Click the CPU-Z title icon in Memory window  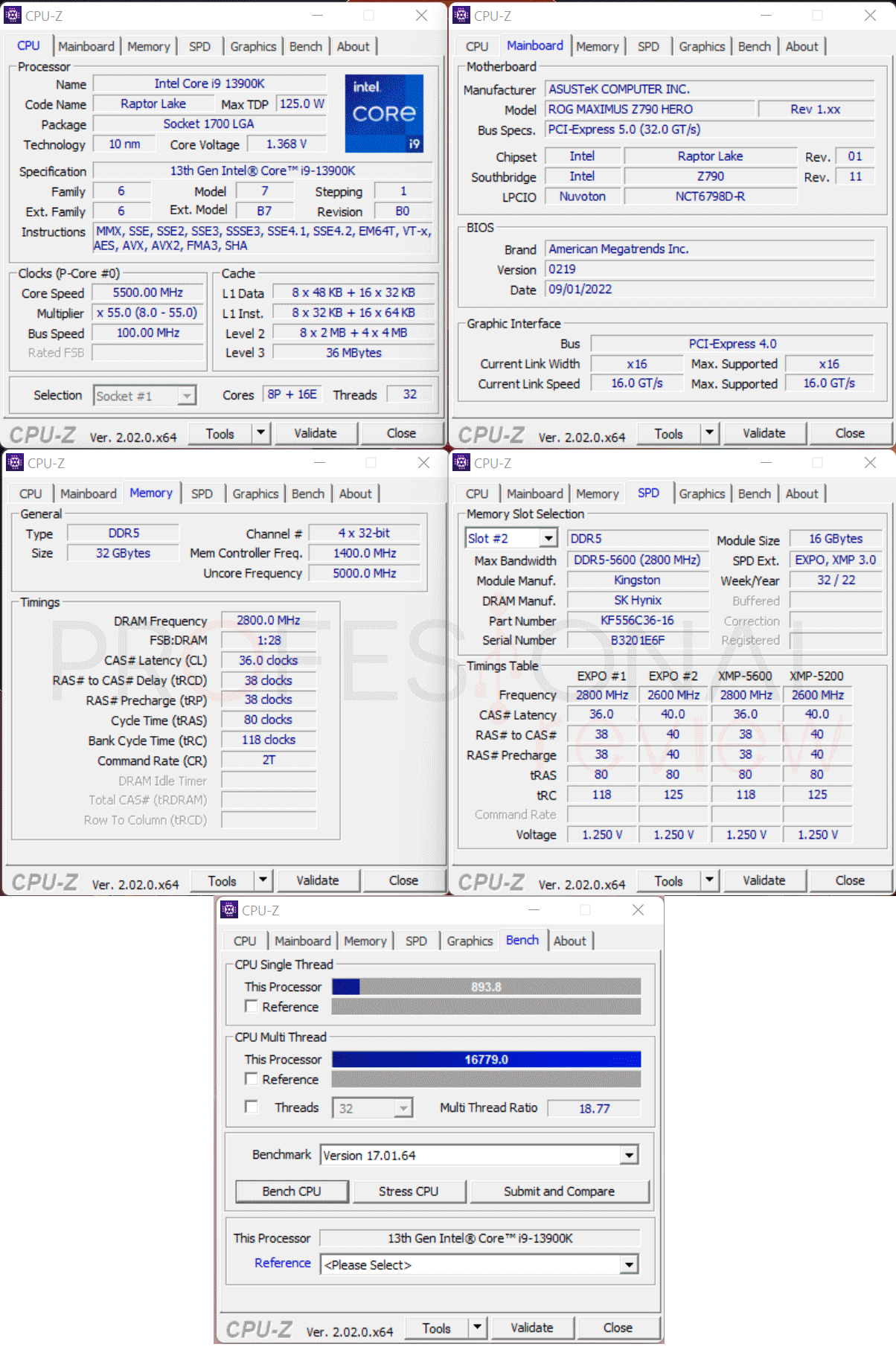click(14, 462)
